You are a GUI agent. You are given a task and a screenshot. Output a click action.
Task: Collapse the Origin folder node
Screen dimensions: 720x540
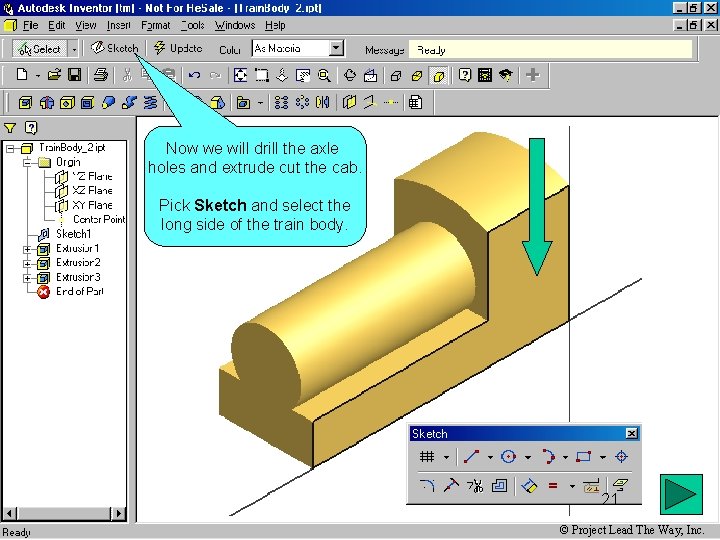(x=27, y=163)
